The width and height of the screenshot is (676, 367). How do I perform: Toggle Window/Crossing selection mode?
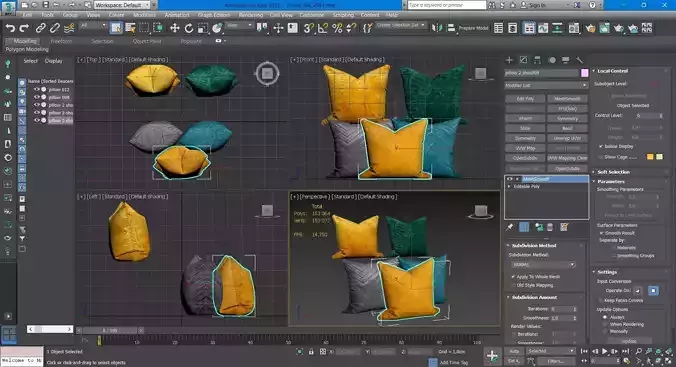[x=158, y=28]
